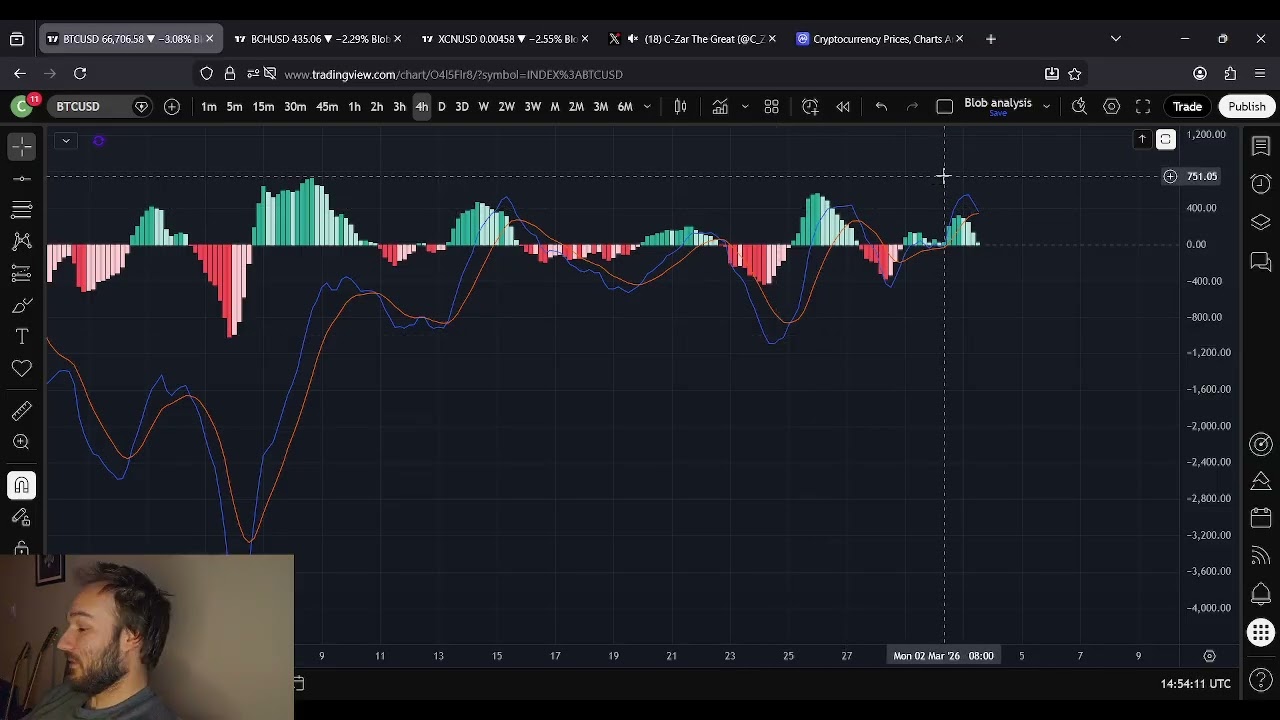Toggle stay in drawing mode

pos(22,518)
